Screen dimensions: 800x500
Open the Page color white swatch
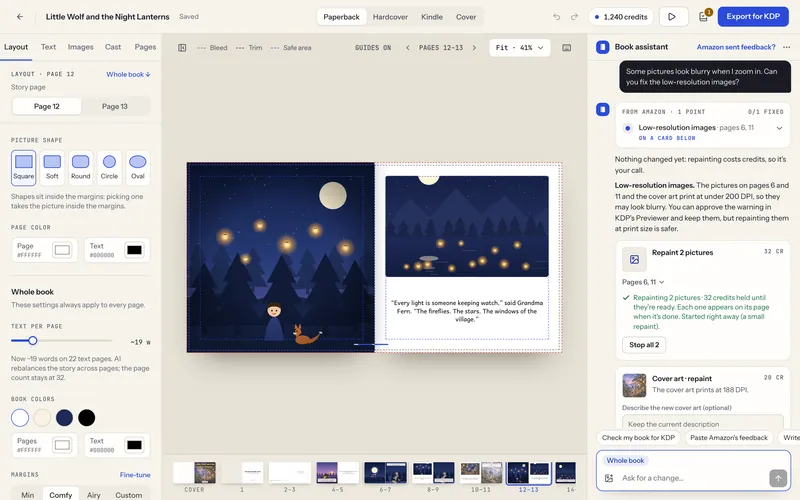(62, 250)
